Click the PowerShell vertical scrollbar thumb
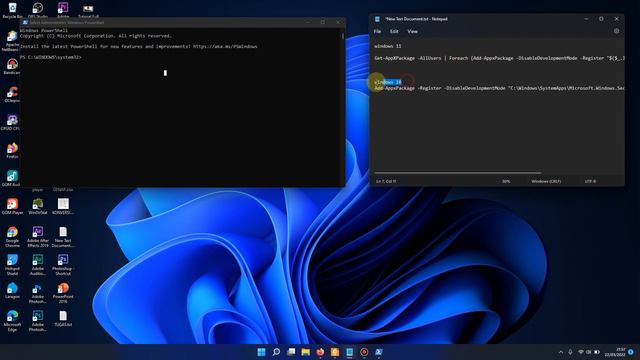The image size is (640, 360). pos(342,37)
